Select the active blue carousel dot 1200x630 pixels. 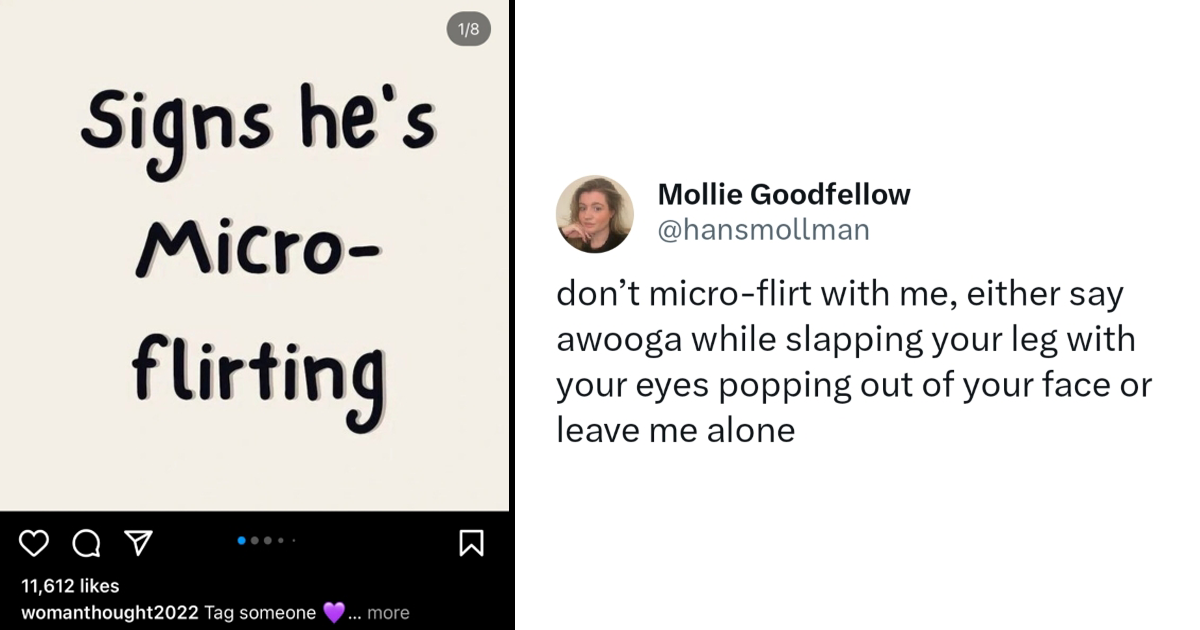(x=242, y=540)
